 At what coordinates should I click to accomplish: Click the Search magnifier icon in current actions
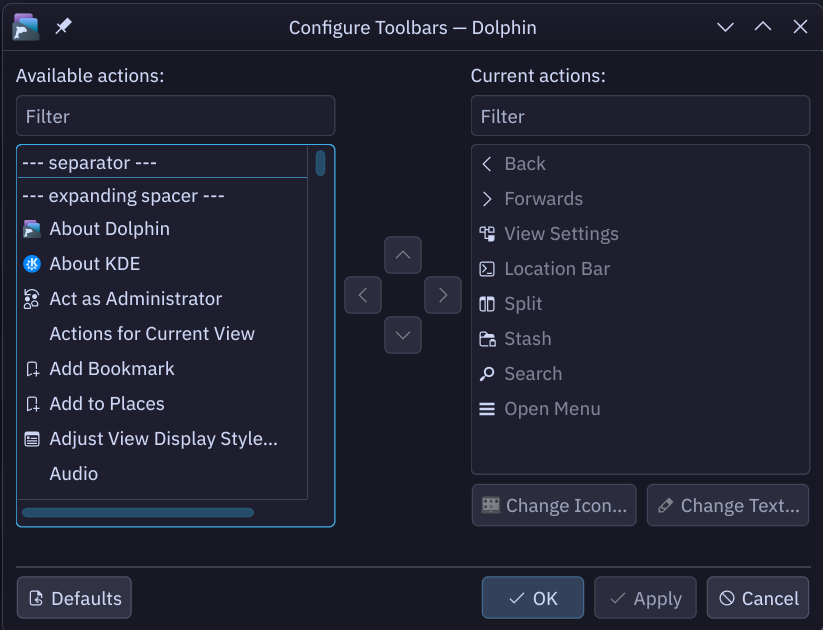[x=487, y=374]
